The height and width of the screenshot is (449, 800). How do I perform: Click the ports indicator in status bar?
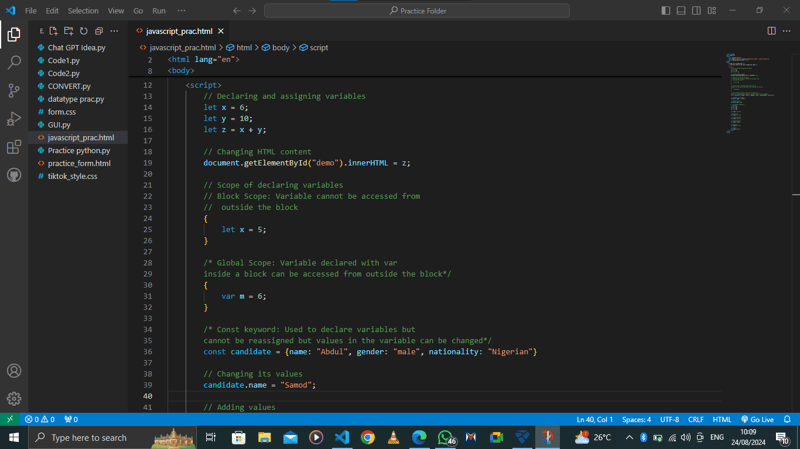pyautogui.click(x=71, y=419)
